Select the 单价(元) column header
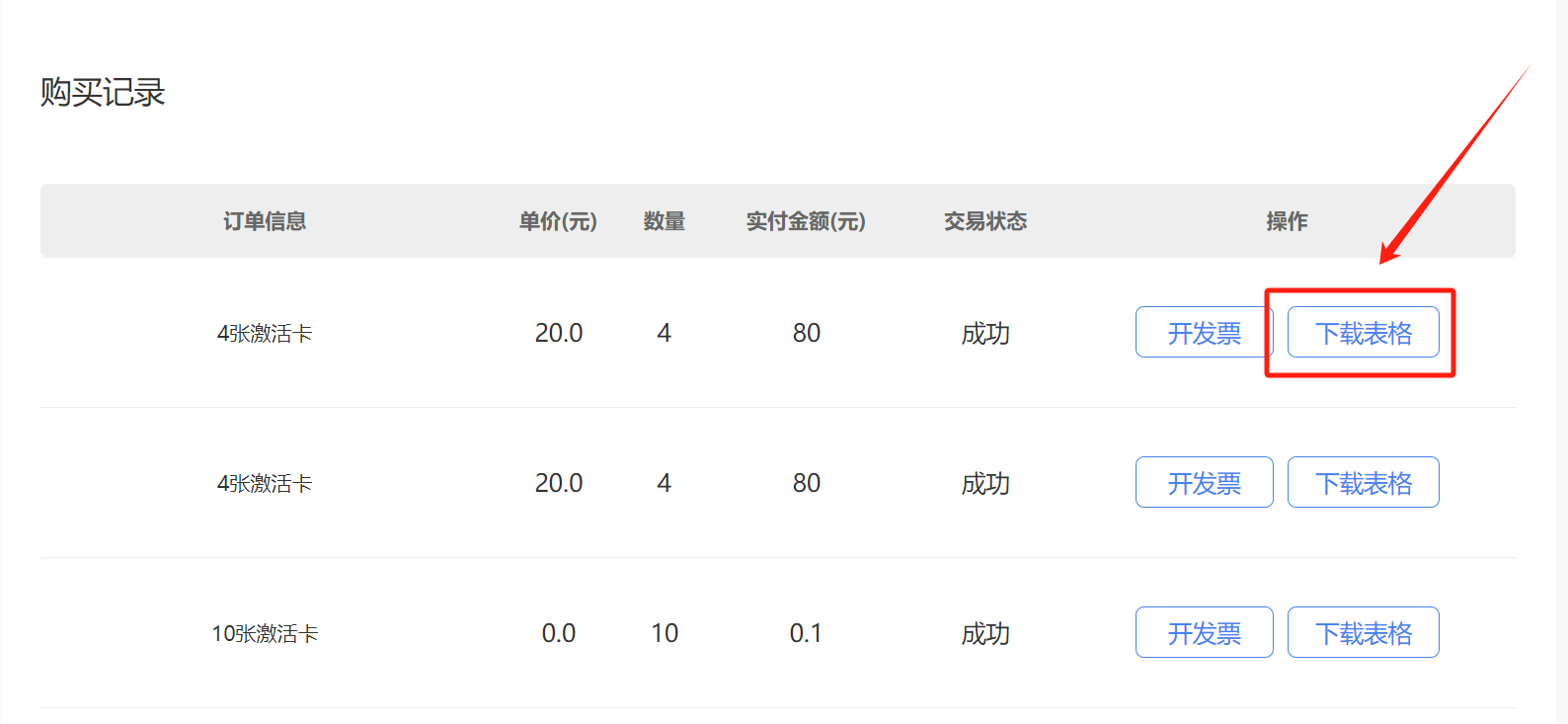The image size is (1568, 724). pos(558,221)
